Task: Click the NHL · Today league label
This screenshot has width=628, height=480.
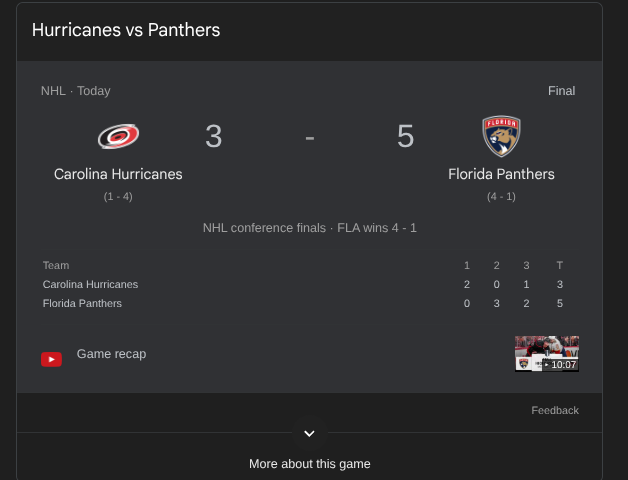Action: click(76, 91)
